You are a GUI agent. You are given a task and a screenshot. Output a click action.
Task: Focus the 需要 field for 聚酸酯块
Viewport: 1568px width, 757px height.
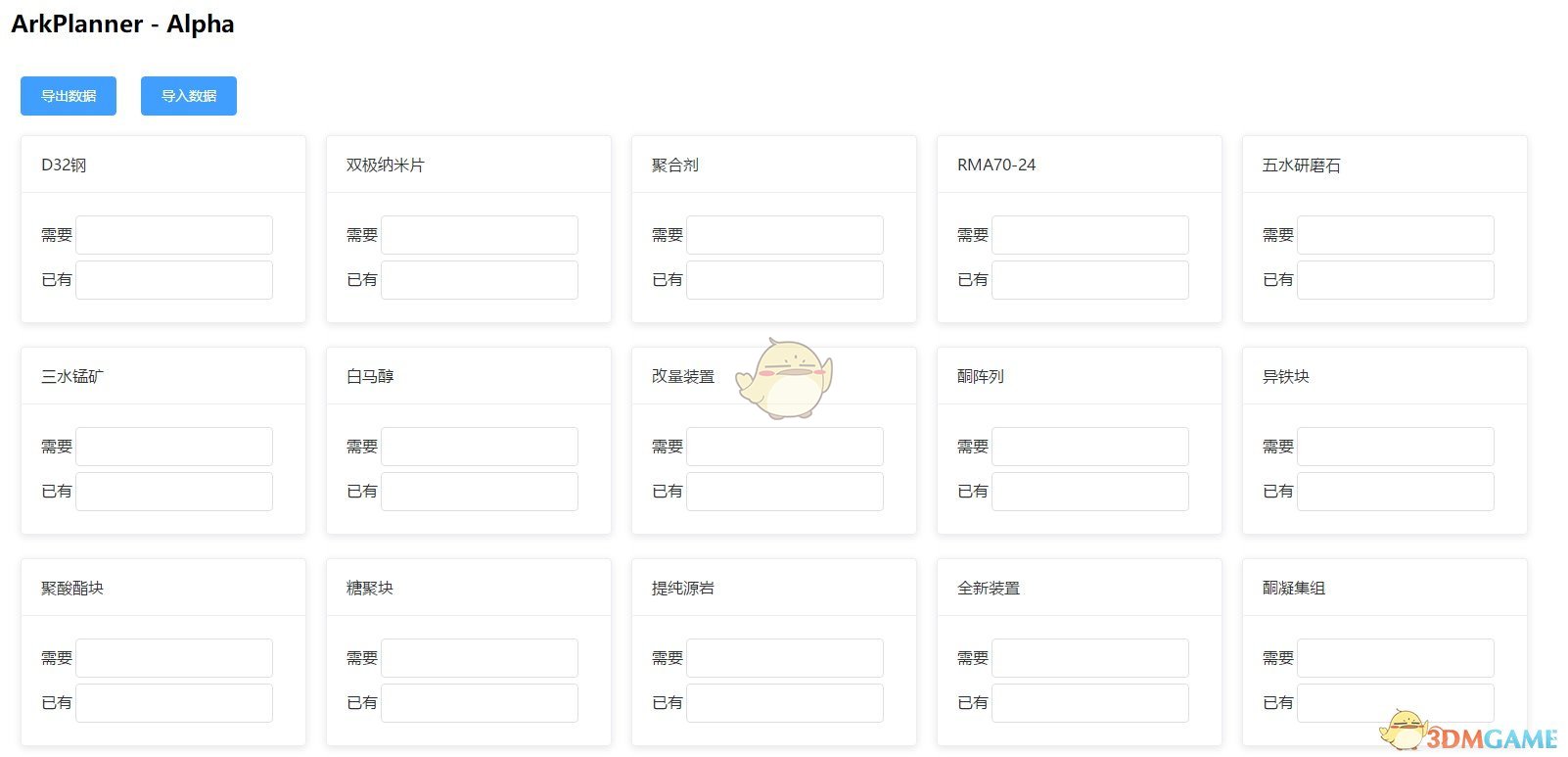click(174, 658)
